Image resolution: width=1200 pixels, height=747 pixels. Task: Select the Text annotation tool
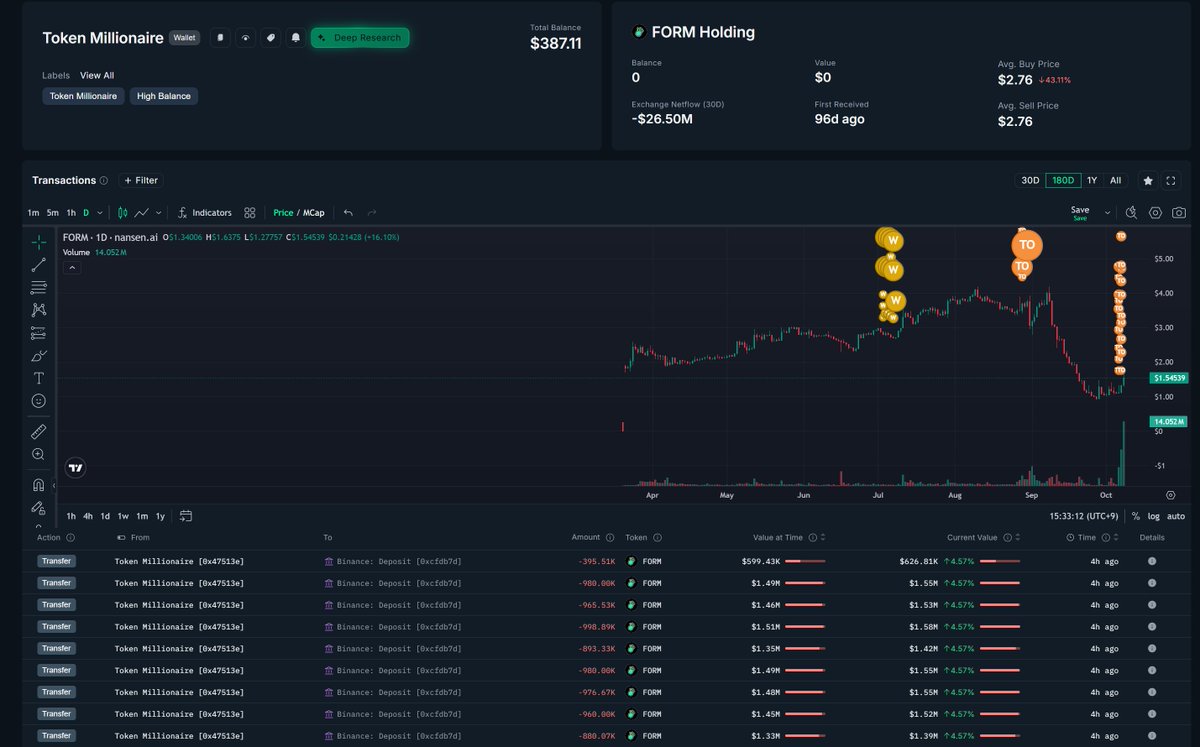[x=38, y=378]
